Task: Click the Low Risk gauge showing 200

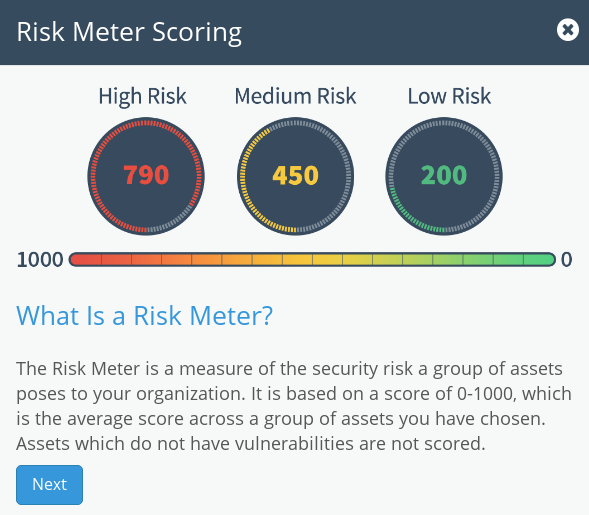Action: 444,176
